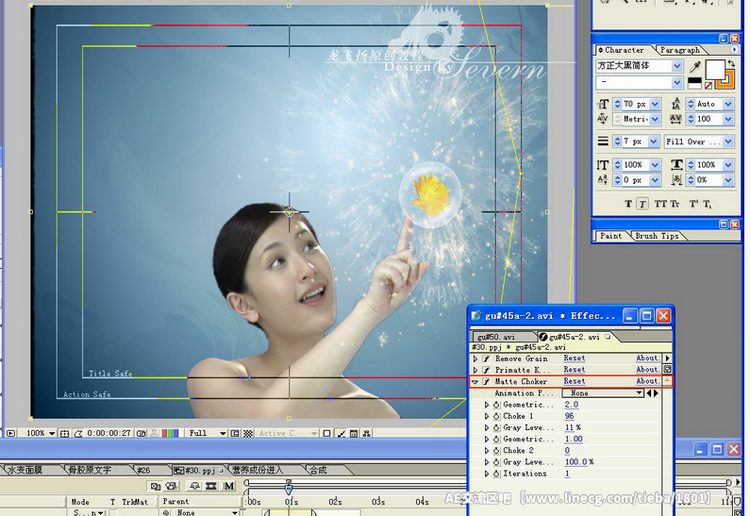The height and width of the screenshot is (516, 750).
Task: Go to next animation preset arrow
Action: coord(656,393)
